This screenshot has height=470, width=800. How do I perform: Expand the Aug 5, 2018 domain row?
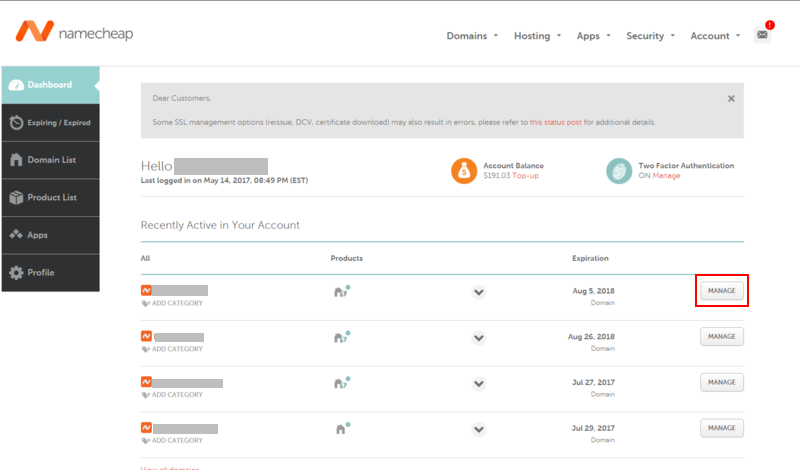click(479, 292)
